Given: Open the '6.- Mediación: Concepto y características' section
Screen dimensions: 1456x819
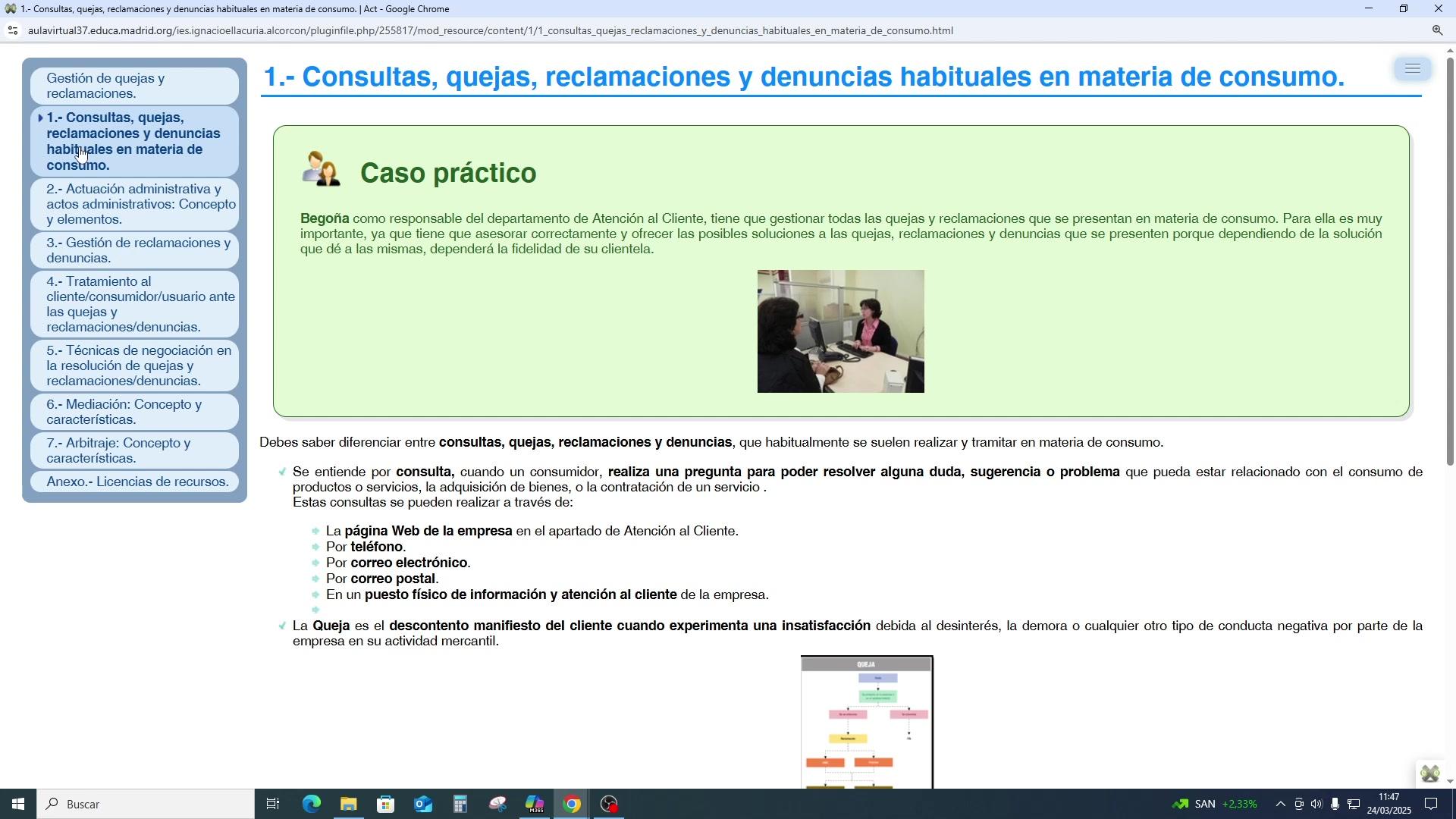Looking at the screenshot, I should coord(124,412).
